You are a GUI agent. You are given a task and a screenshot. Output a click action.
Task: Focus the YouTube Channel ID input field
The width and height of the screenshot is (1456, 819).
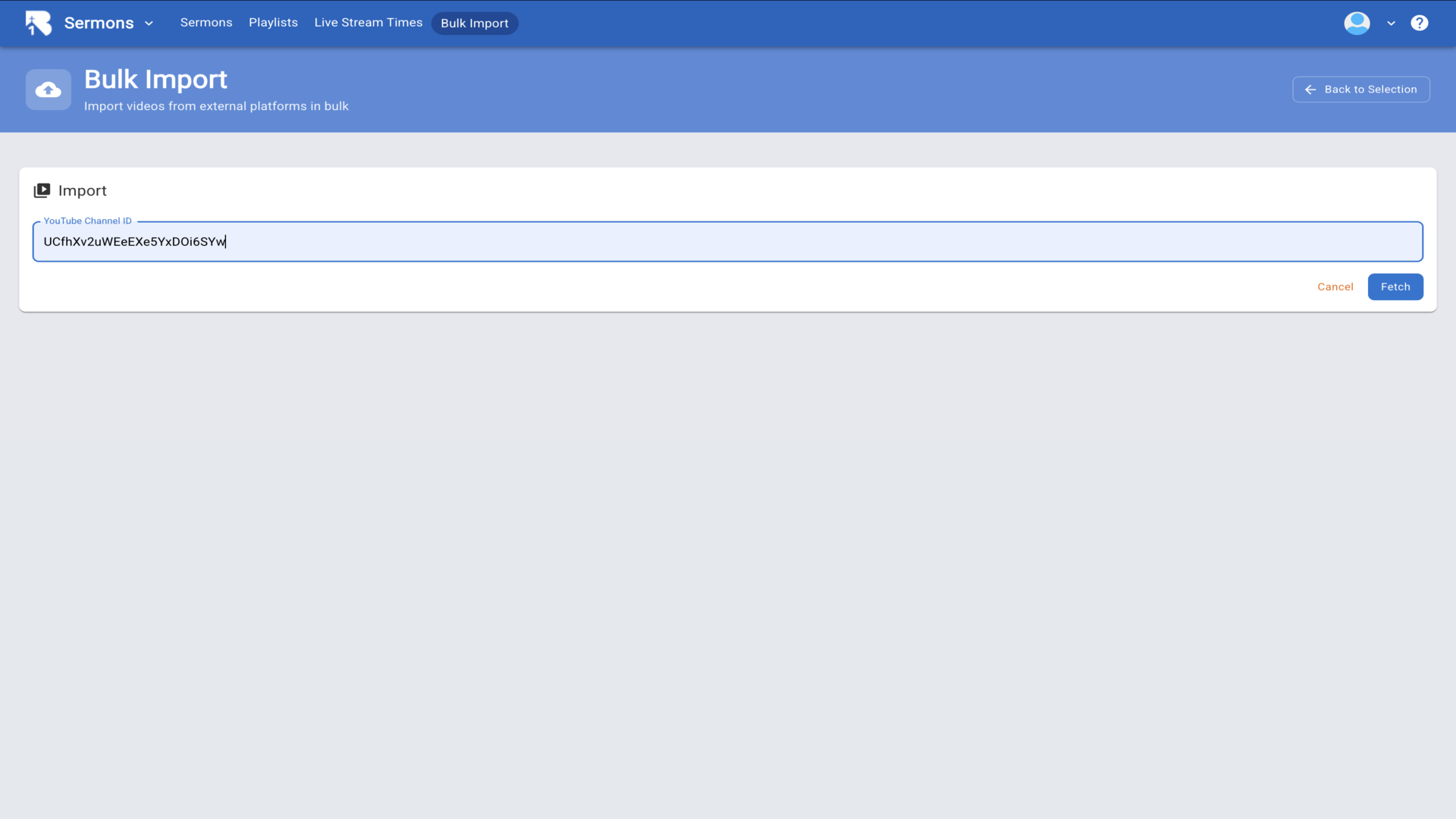pos(728,242)
